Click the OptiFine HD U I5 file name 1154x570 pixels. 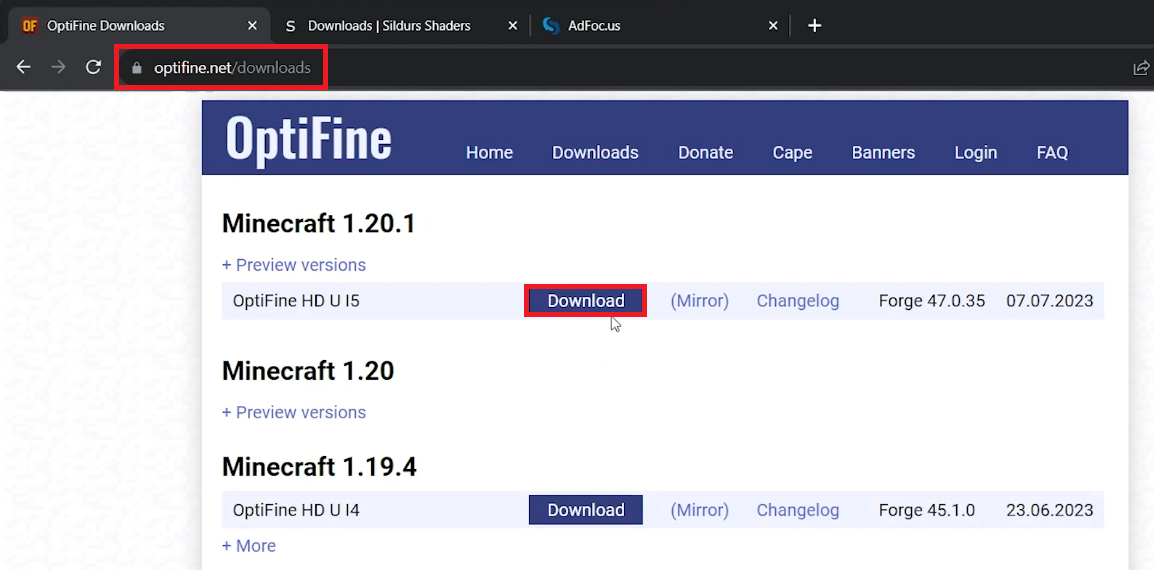[x=296, y=300]
